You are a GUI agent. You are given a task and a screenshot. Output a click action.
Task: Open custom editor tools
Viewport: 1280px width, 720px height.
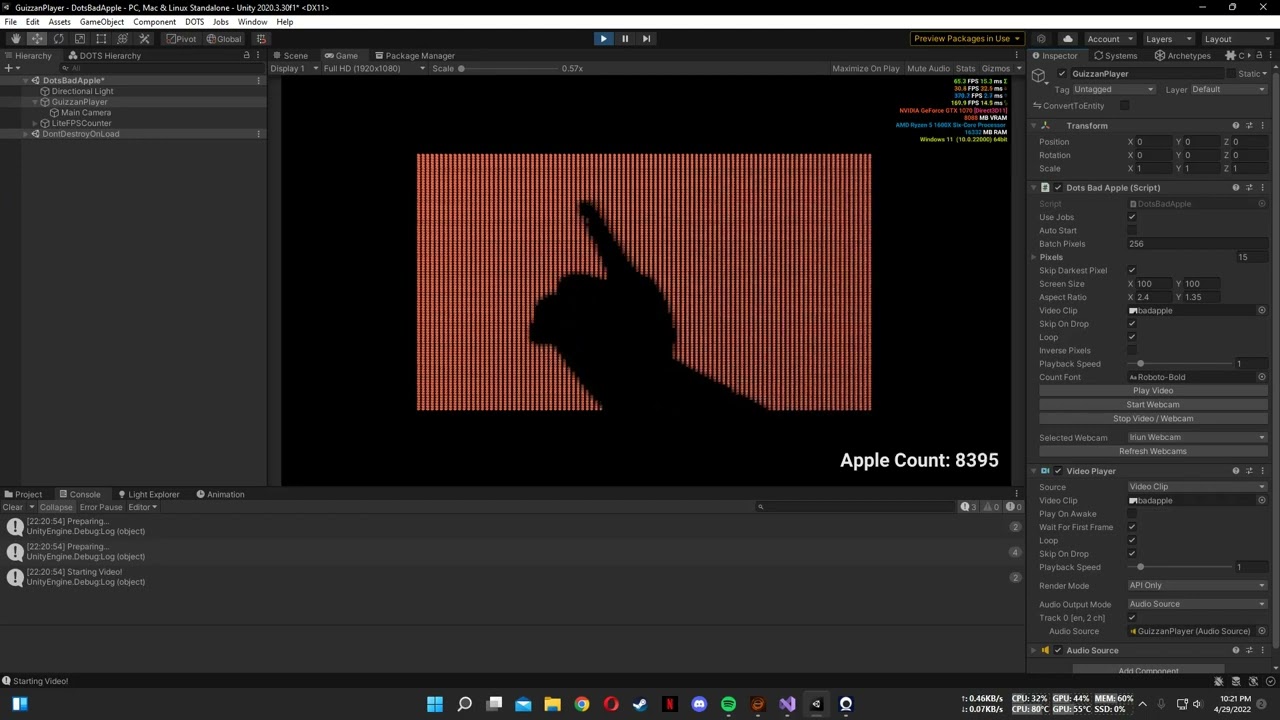click(x=144, y=39)
